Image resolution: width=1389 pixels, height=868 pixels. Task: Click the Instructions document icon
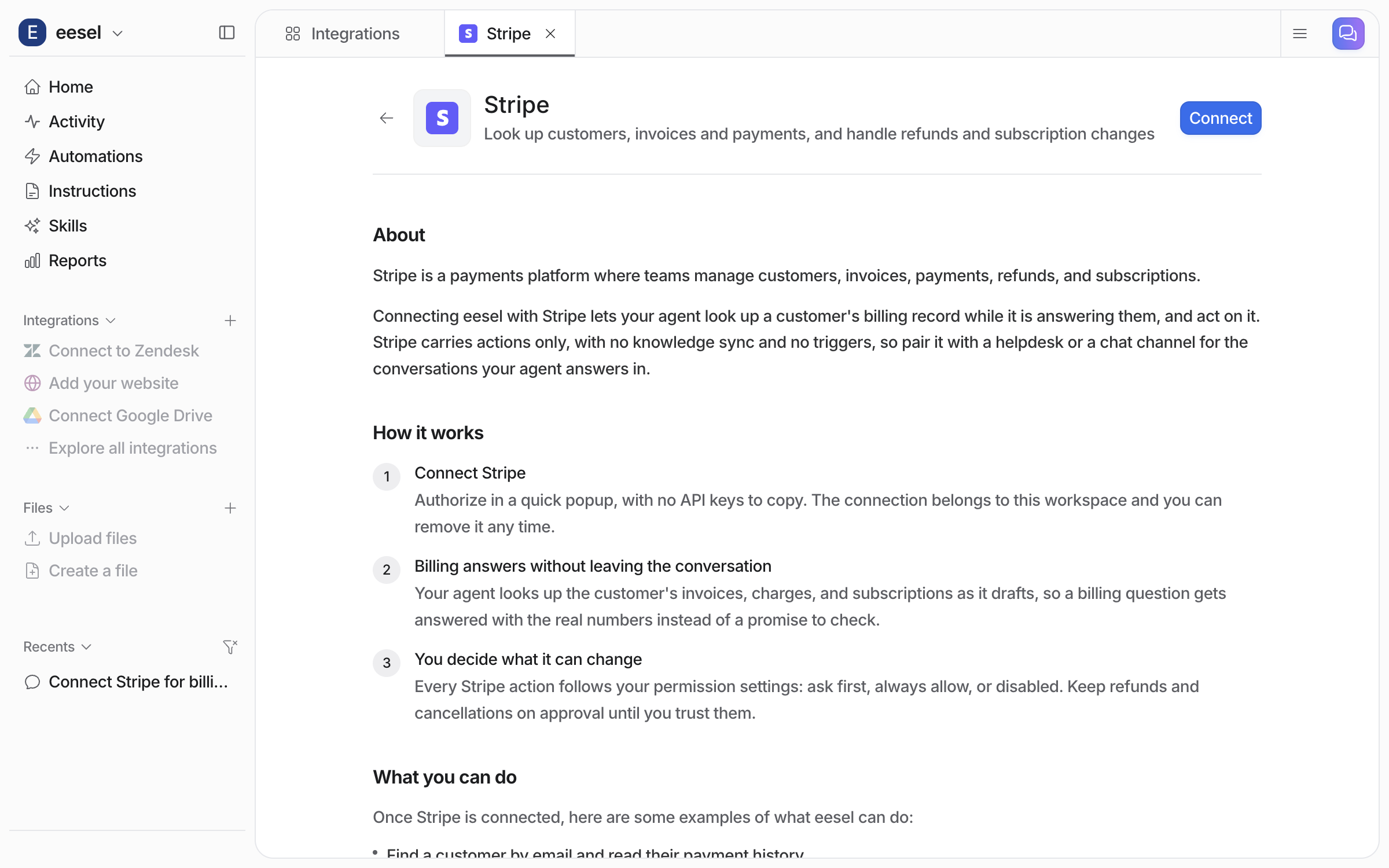32,191
